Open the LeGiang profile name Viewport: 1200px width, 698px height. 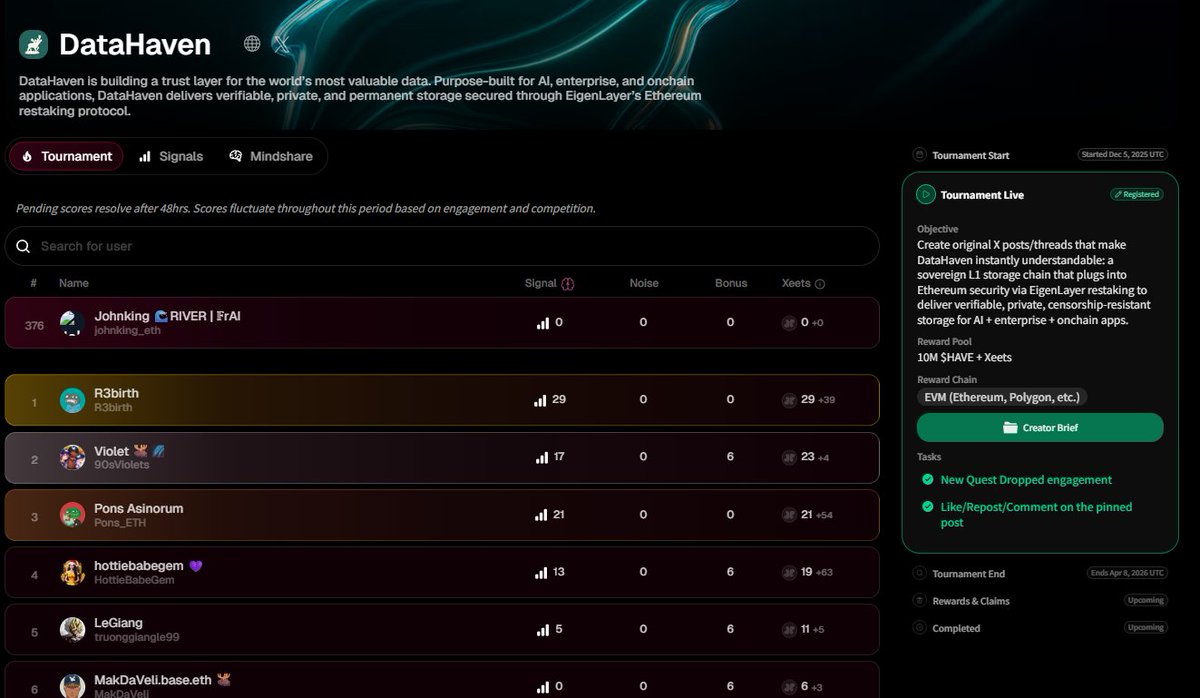[x=118, y=623]
